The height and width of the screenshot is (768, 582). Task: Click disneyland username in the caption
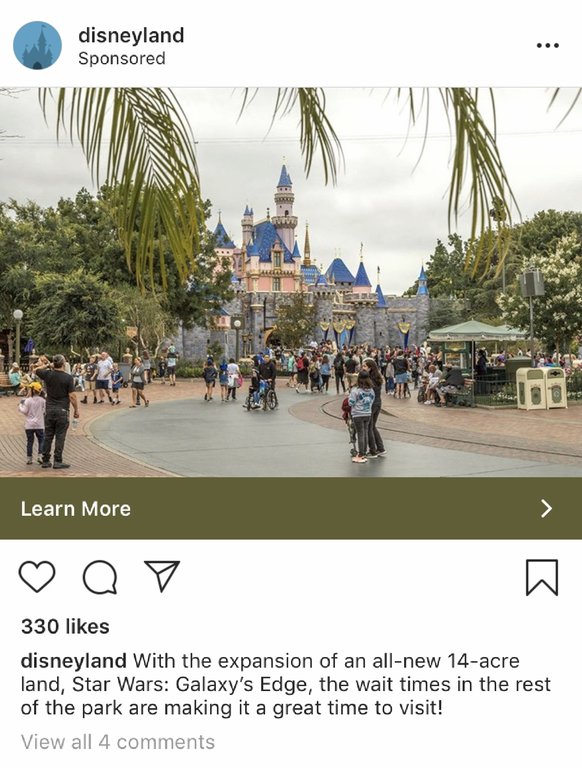(73, 661)
